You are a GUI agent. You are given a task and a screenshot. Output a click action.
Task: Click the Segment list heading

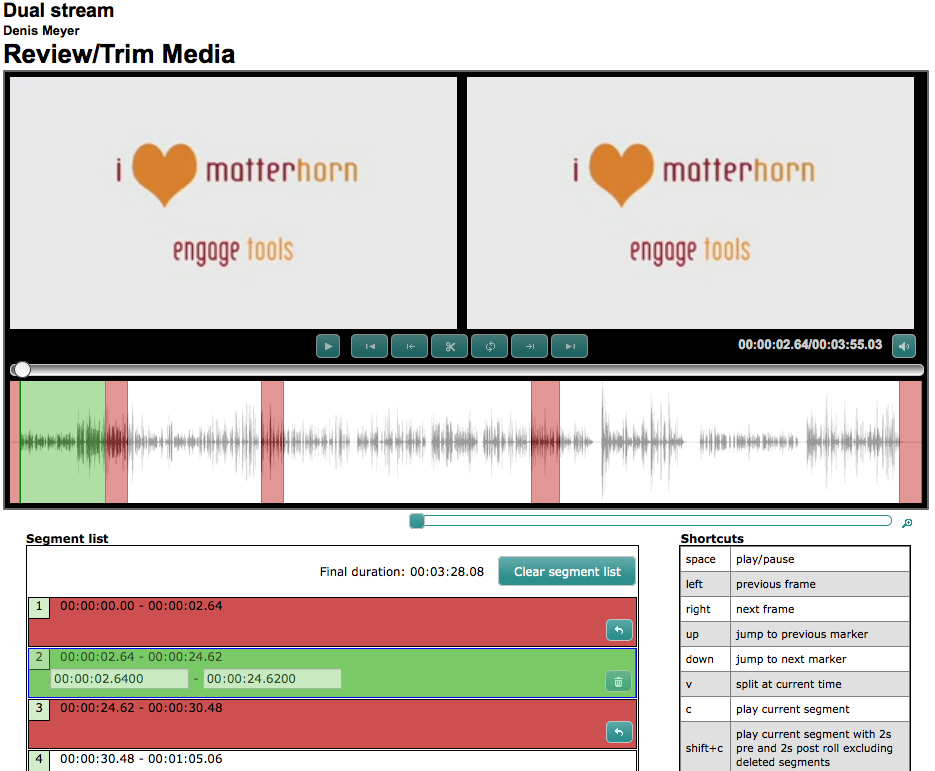(x=67, y=538)
